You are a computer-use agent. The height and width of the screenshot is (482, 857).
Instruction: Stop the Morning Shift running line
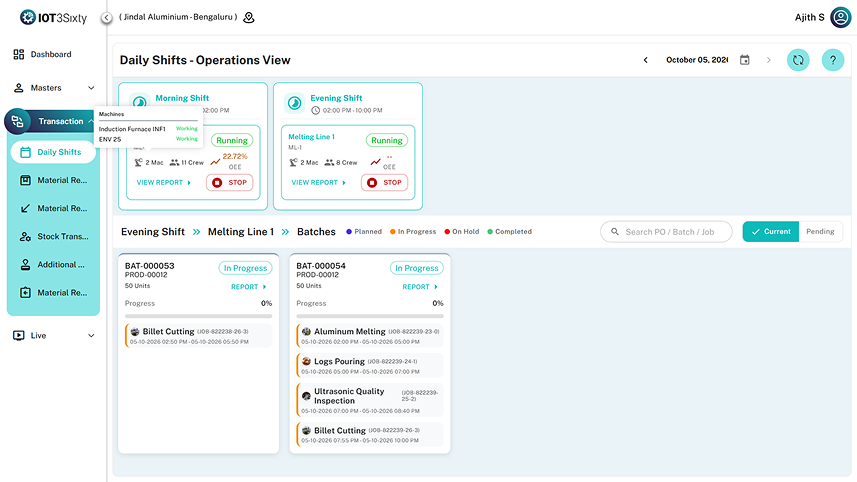pyautogui.click(x=230, y=183)
